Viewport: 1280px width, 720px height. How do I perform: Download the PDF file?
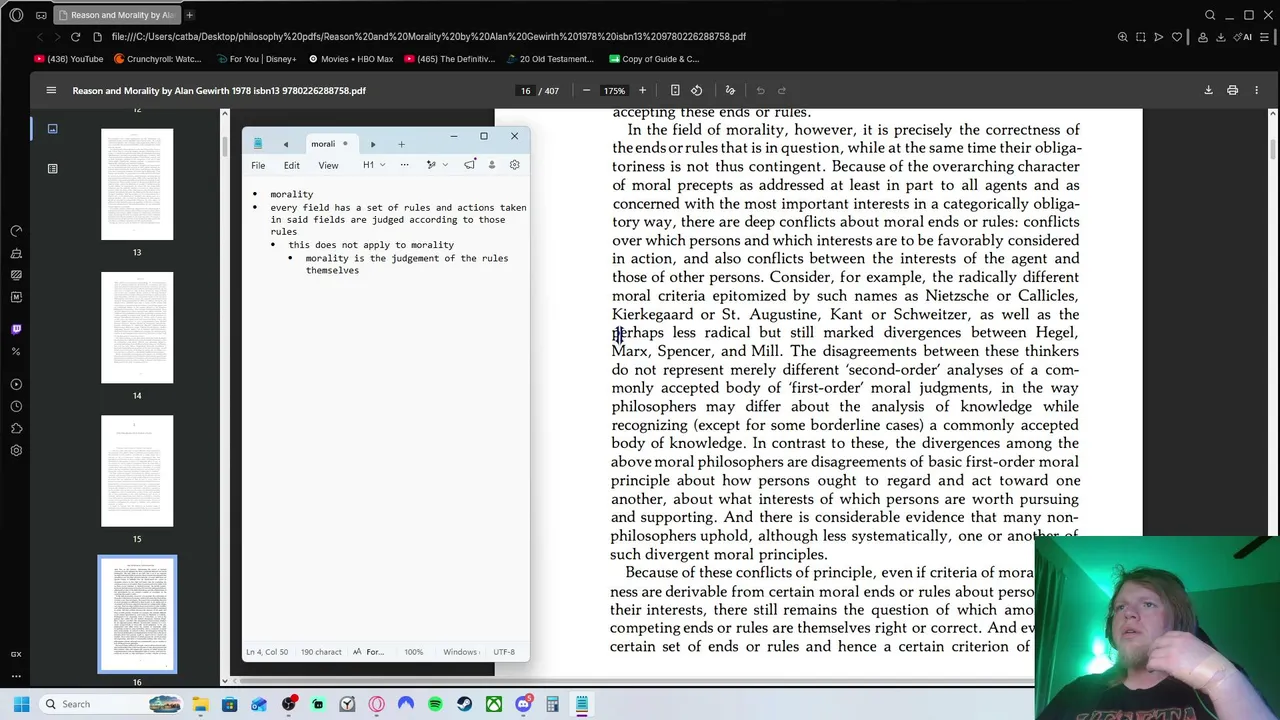tap(1208, 90)
